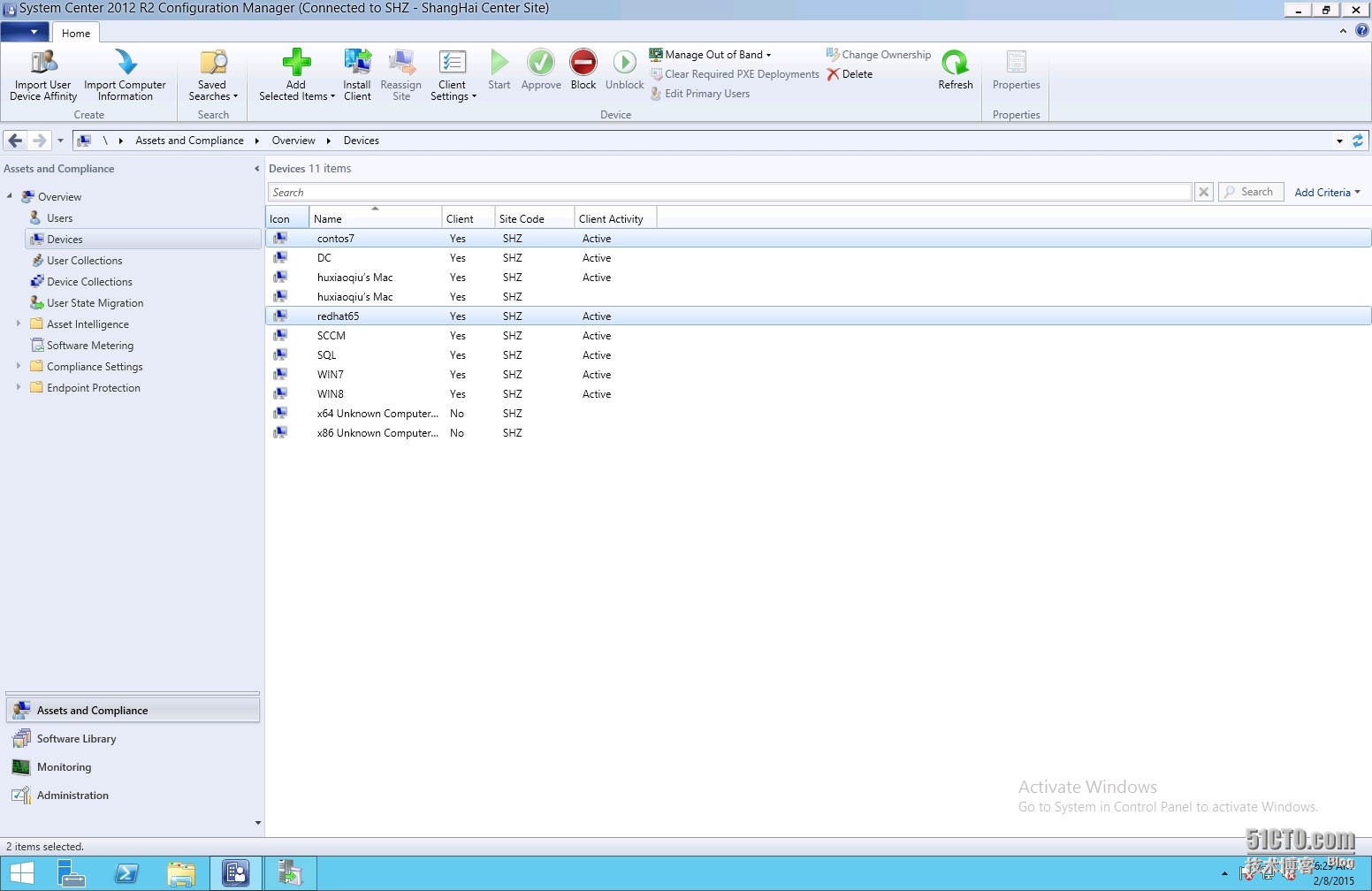The height and width of the screenshot is (891, 1372).
Task: Select Software Metering tree node
Action: pyautogui.click(x=90, y=346)
